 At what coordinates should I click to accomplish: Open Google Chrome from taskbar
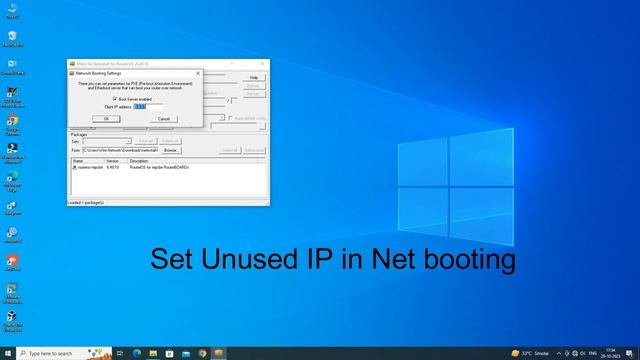202,353
